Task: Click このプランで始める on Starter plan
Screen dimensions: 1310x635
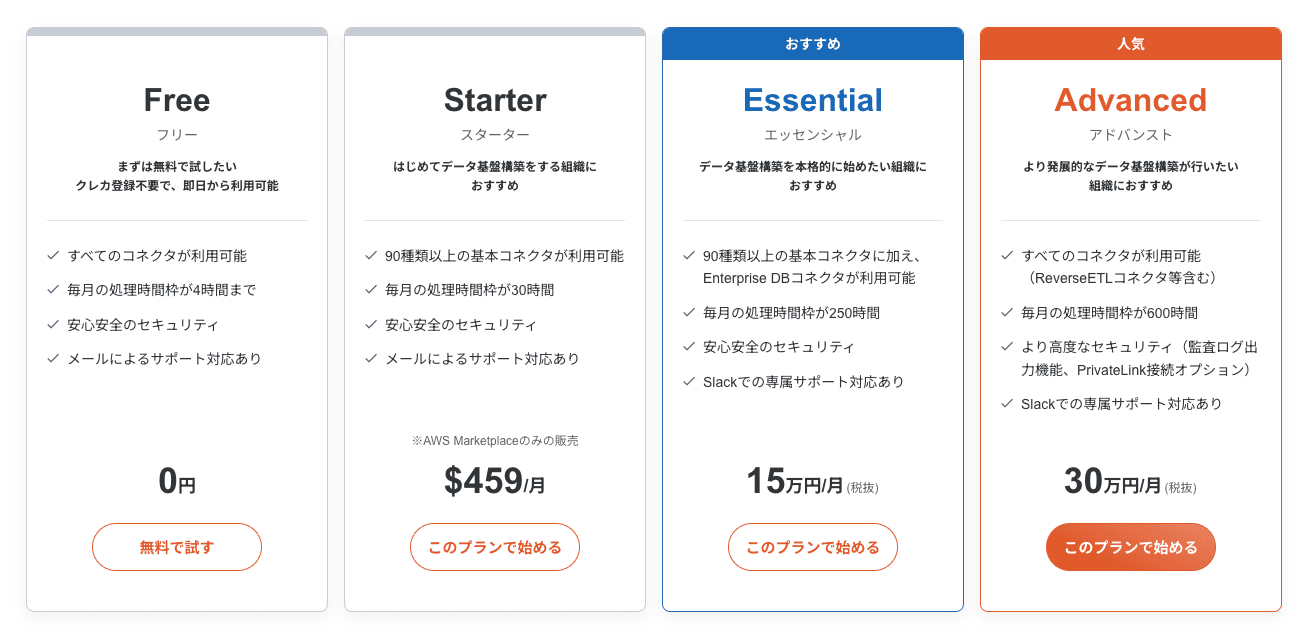Action: pos(494,547)
